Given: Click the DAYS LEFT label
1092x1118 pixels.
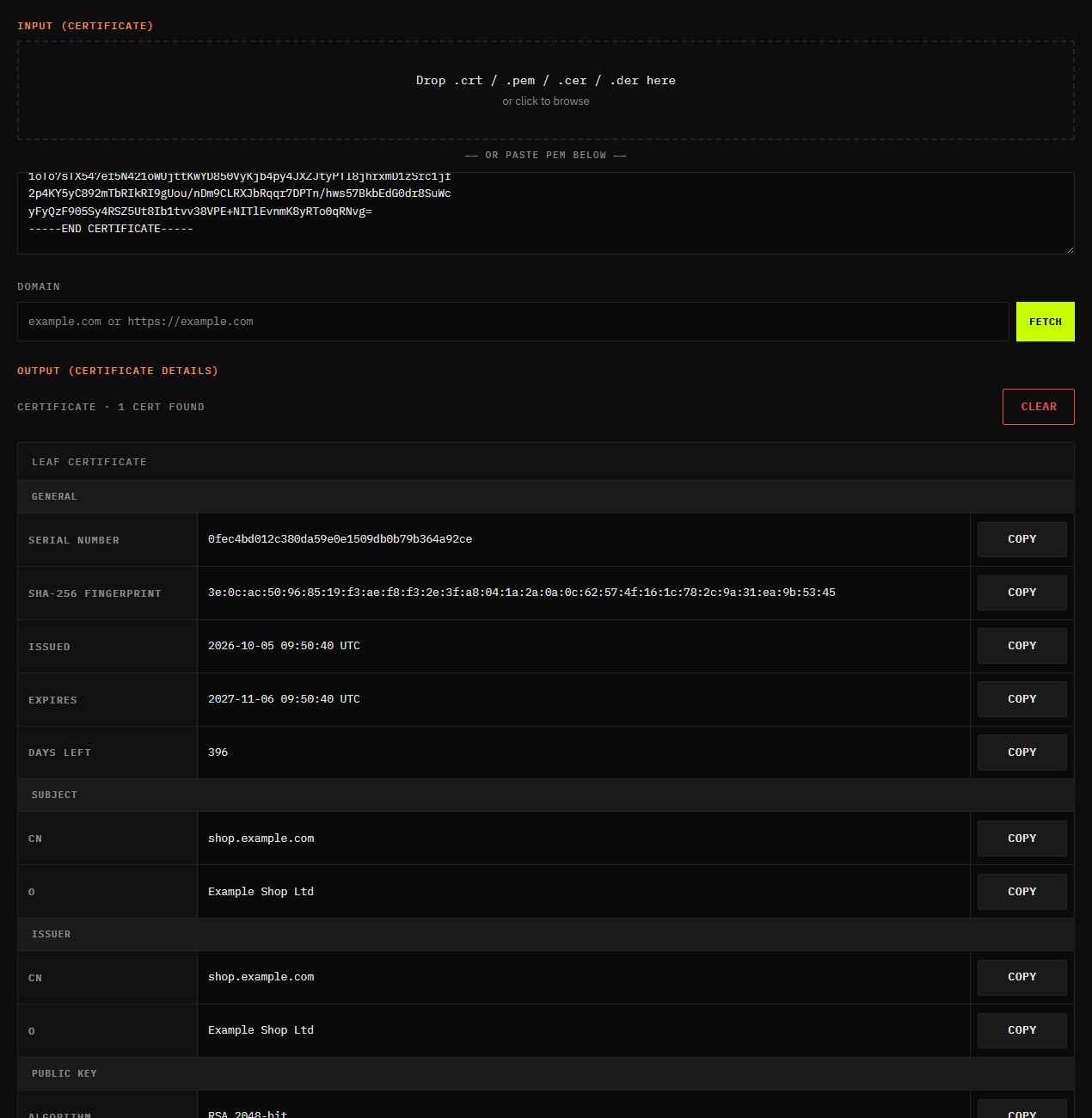Looking at the screenshot, I should 59,753.
